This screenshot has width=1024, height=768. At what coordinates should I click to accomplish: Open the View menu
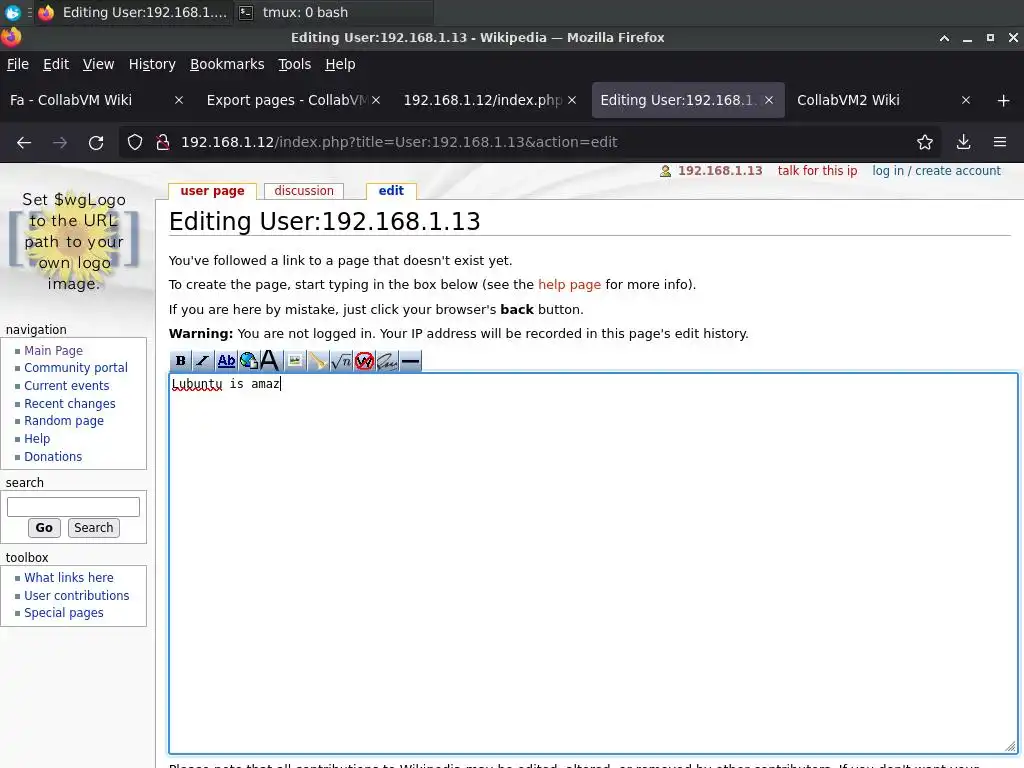click(x=99, y=64)
